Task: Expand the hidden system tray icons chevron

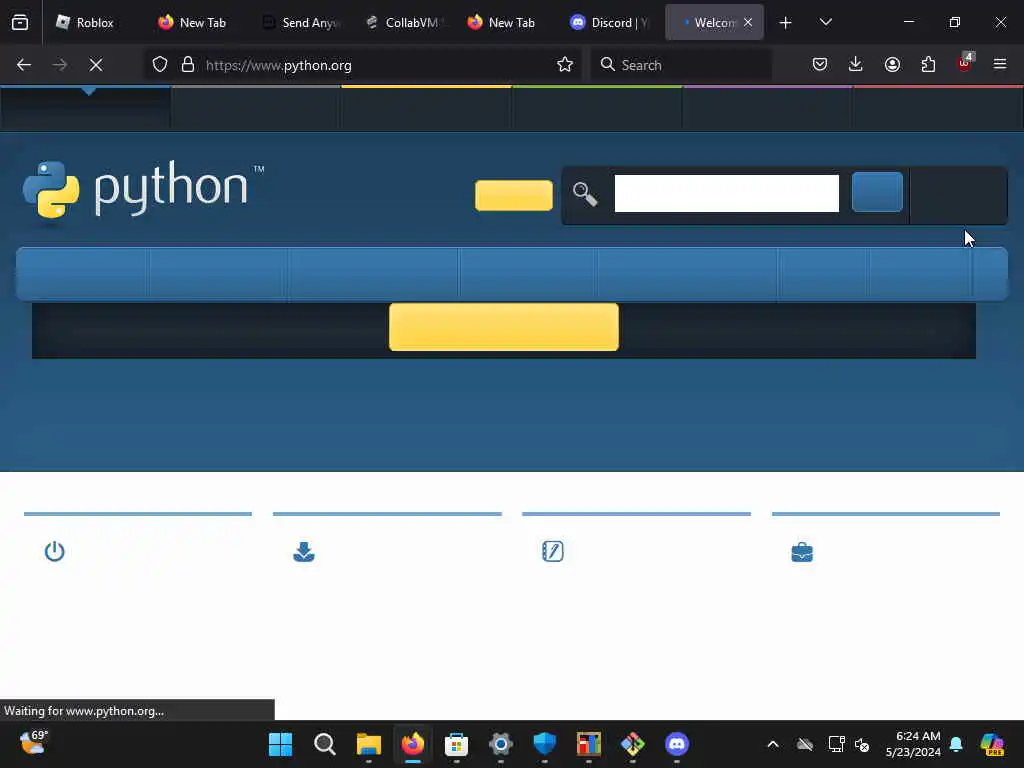Action: point(773,744)
